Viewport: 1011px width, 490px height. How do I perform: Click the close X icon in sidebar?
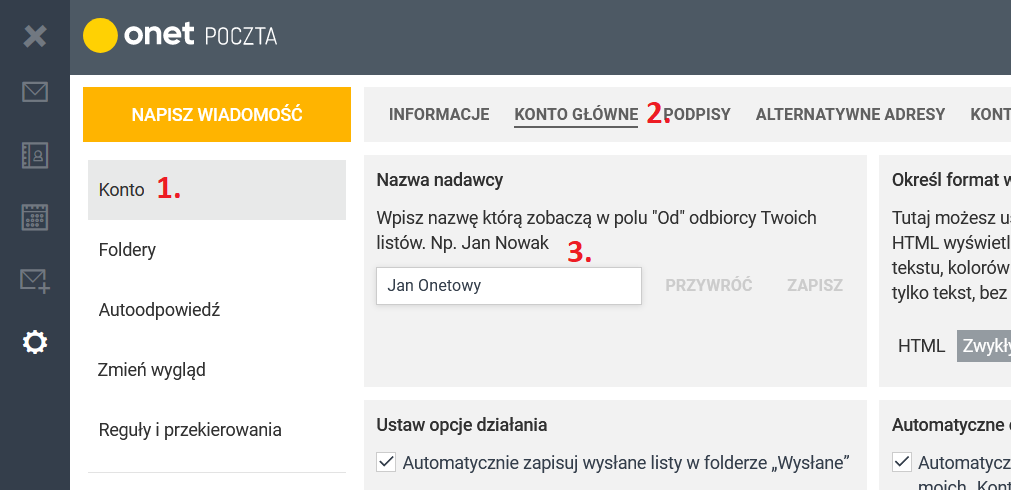pos(35,35)
